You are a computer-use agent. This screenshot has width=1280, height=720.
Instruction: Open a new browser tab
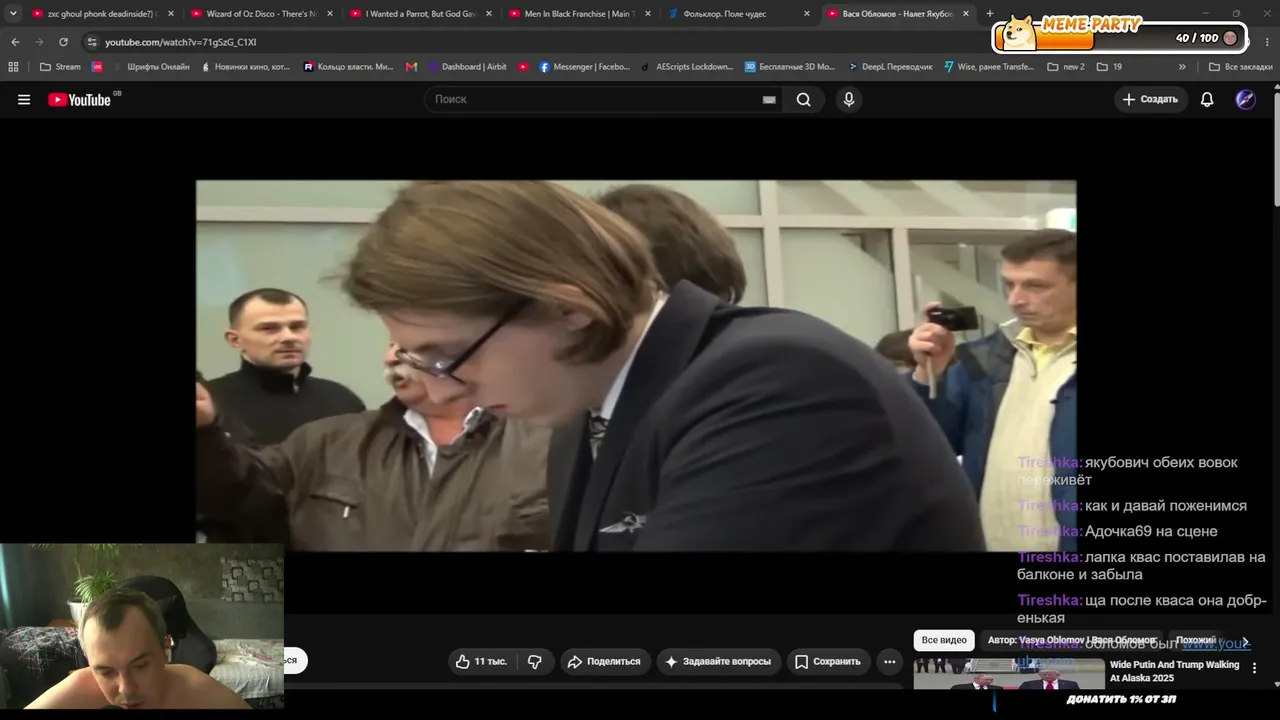pyautogui.click(x=990, y=14)
